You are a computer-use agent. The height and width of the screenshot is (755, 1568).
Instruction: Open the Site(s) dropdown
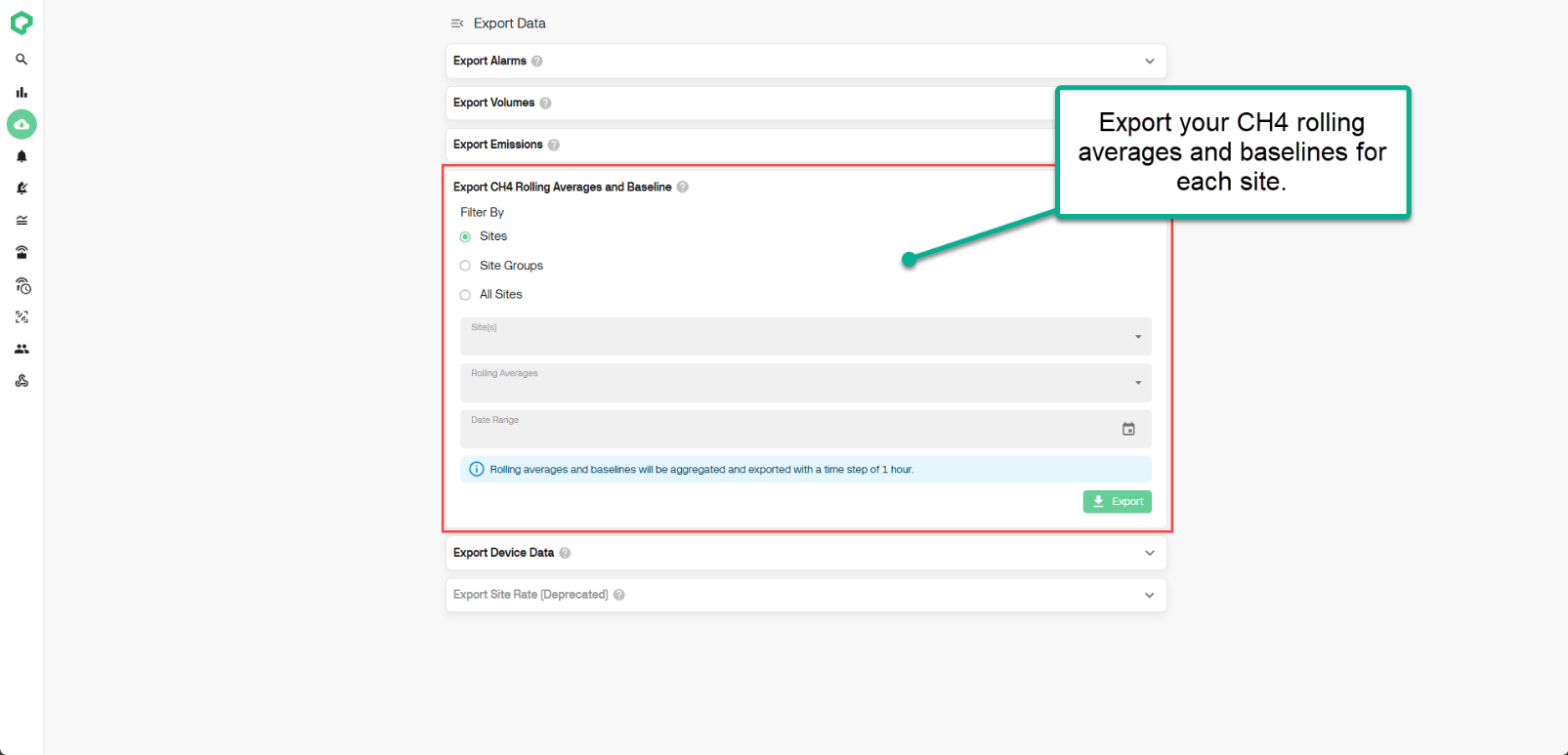[806, 336]
